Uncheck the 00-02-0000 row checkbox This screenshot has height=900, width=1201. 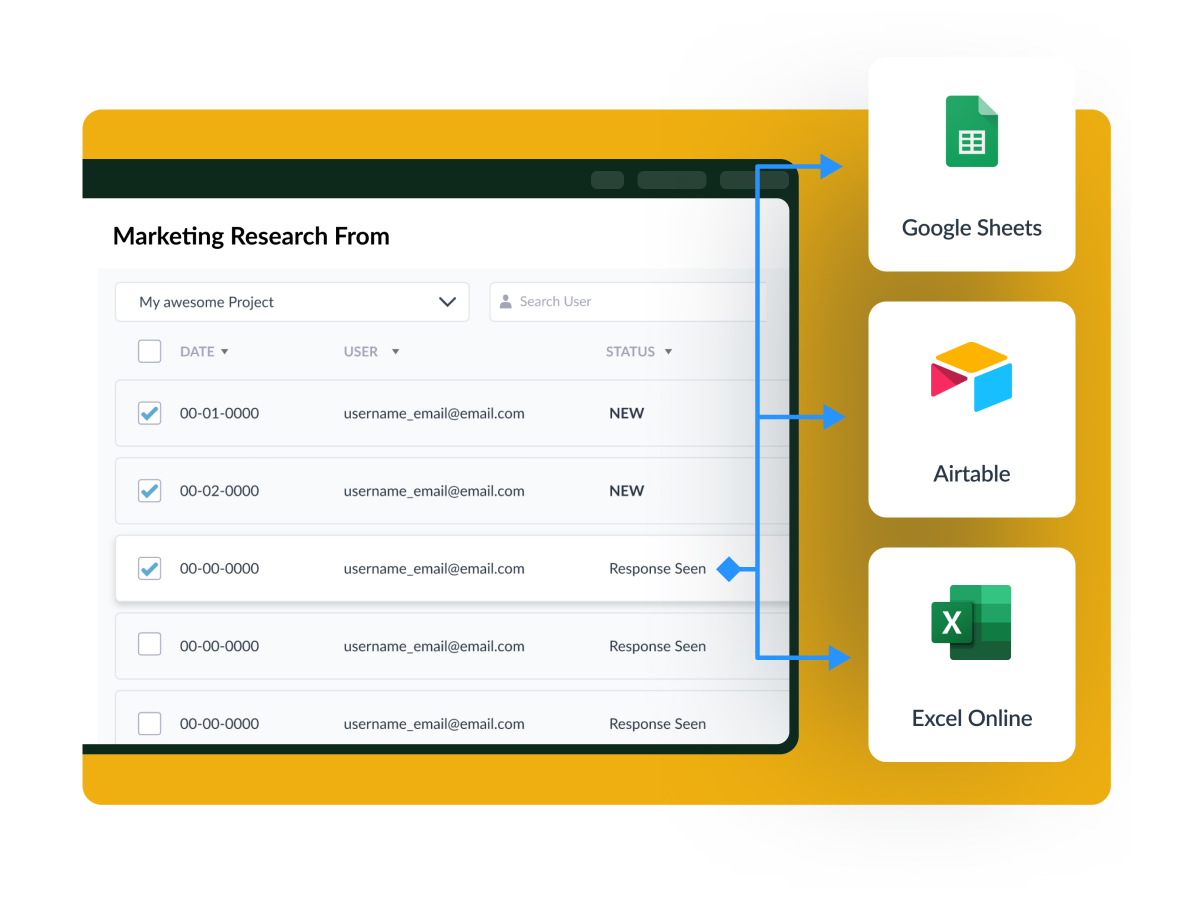tap(149, 491)
